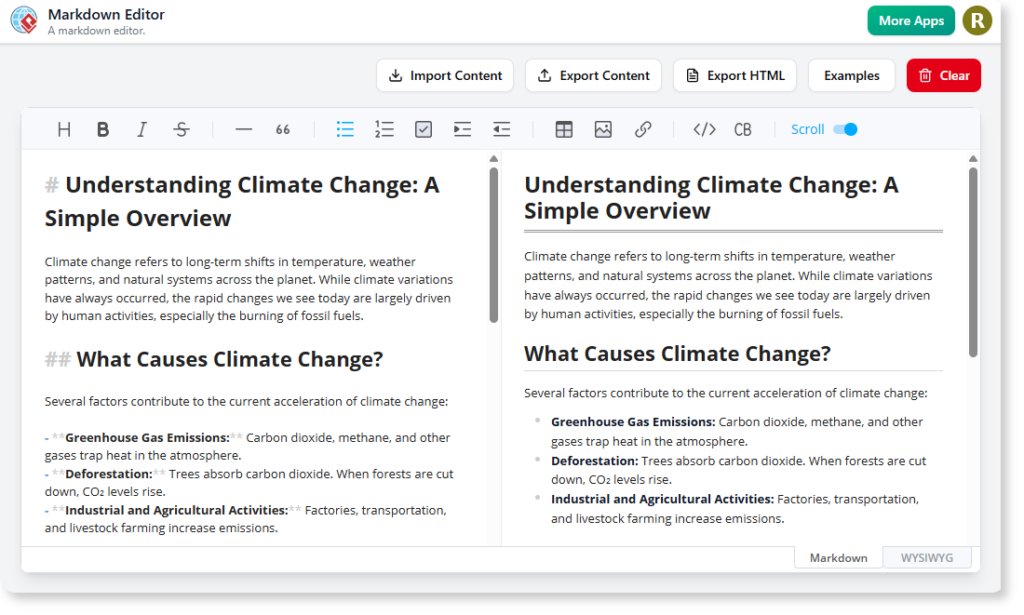Switch to the WYSIWYG tab
Viewport: 1024px width, 615px height.
(926, 557)
